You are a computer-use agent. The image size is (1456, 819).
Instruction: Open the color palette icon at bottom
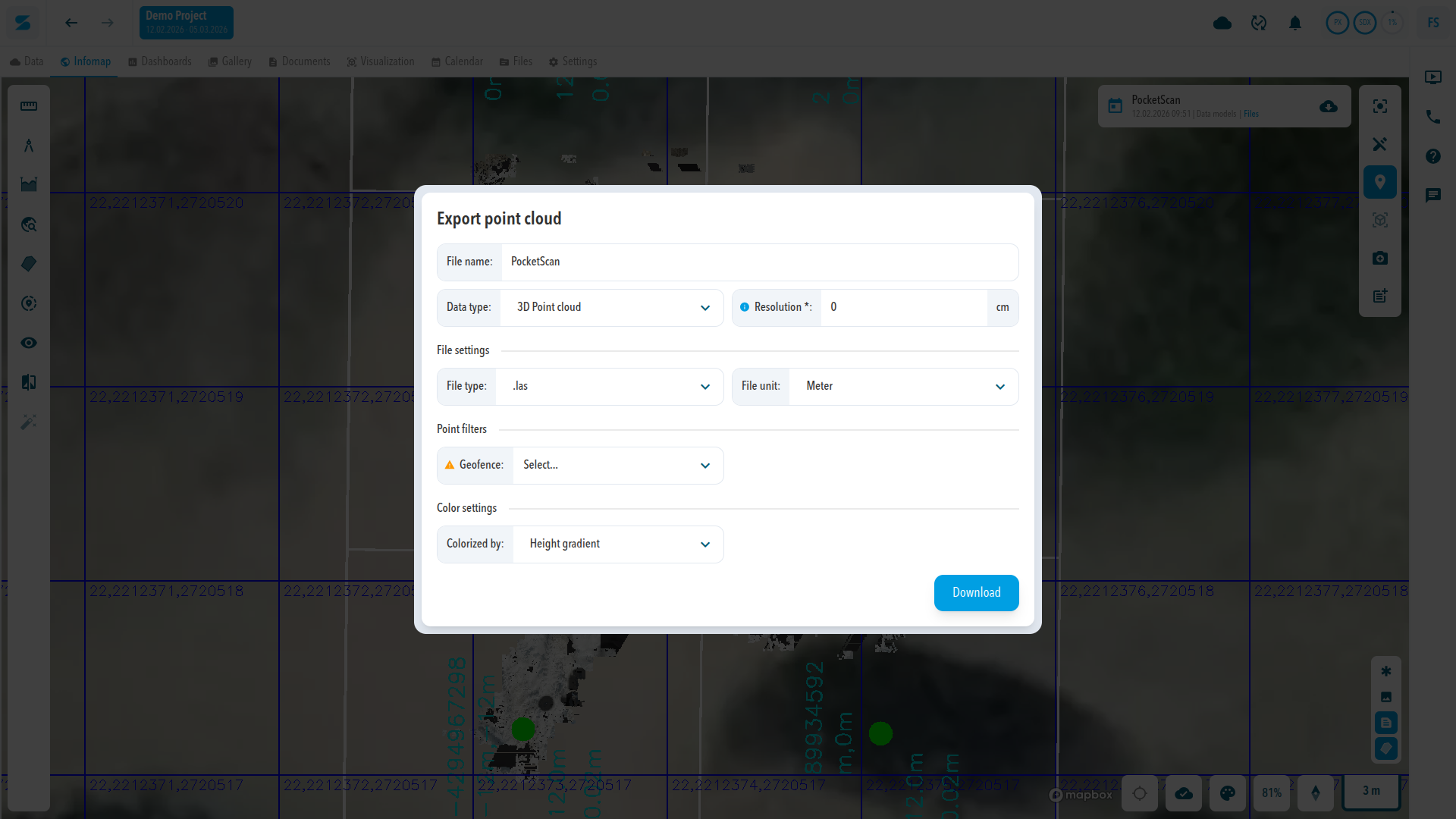tap(1228, 793)
